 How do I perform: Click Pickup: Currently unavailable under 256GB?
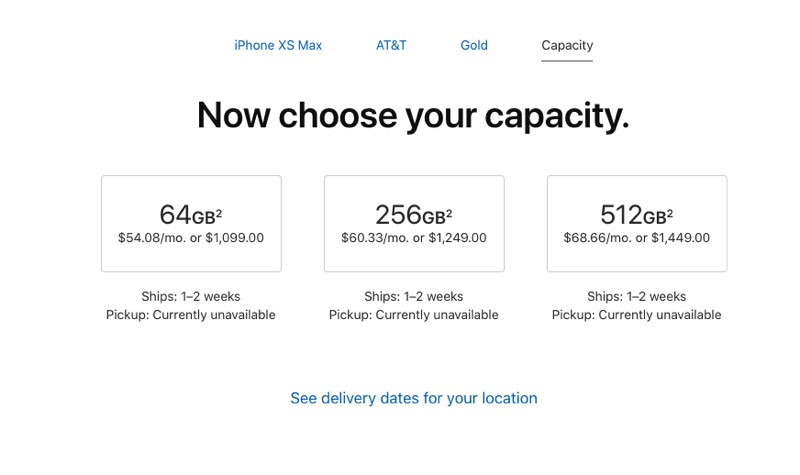[414, 314]
